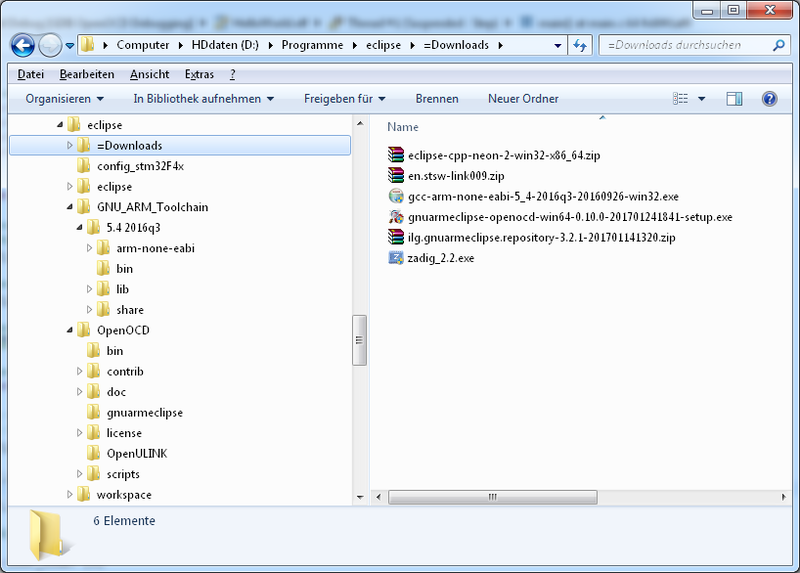Expand the arm-none-eabi folder node
This screenshot has height=573, width=800.
[x=90, y=248]
